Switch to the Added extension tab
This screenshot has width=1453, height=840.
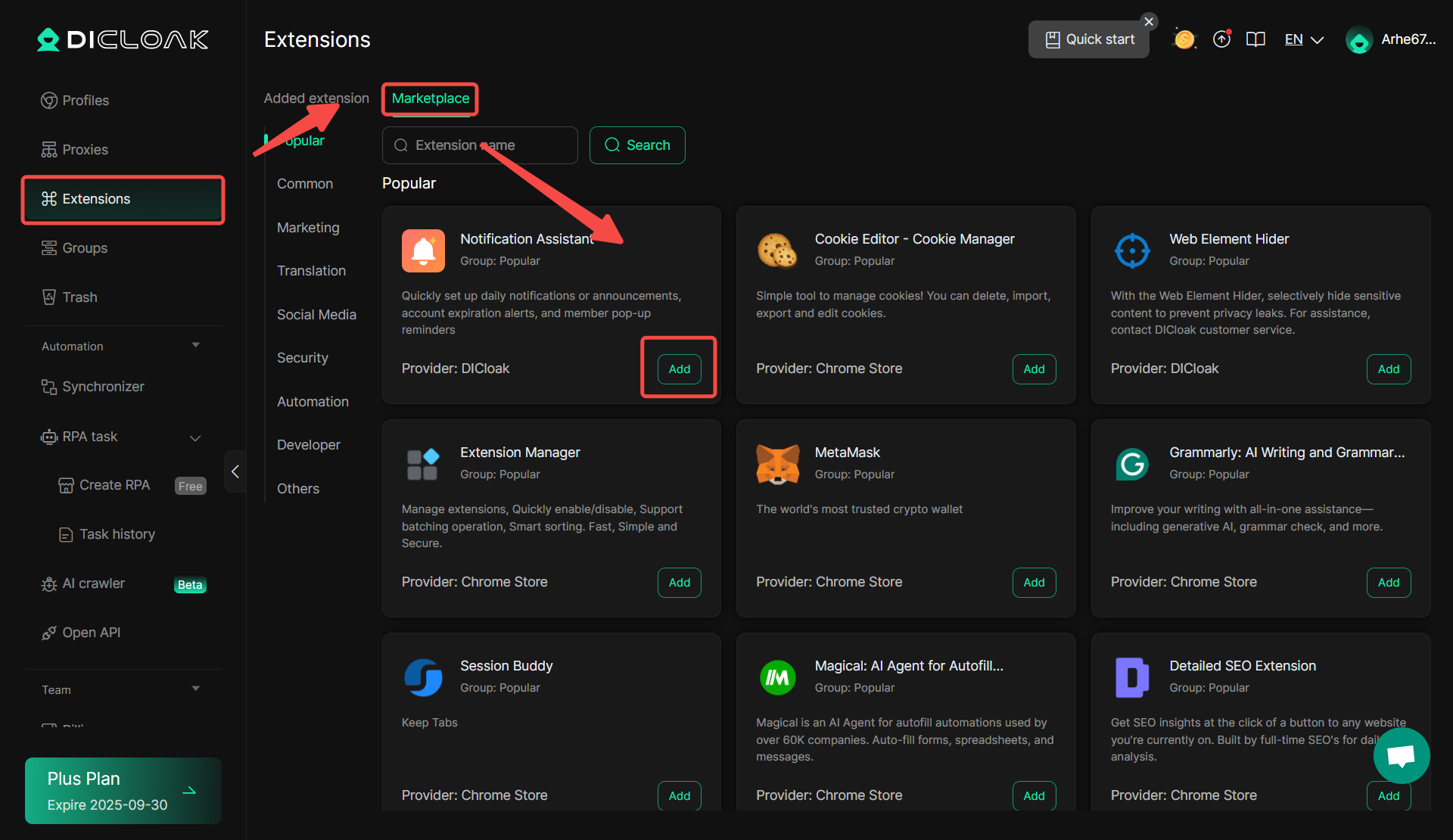(316, 98)
